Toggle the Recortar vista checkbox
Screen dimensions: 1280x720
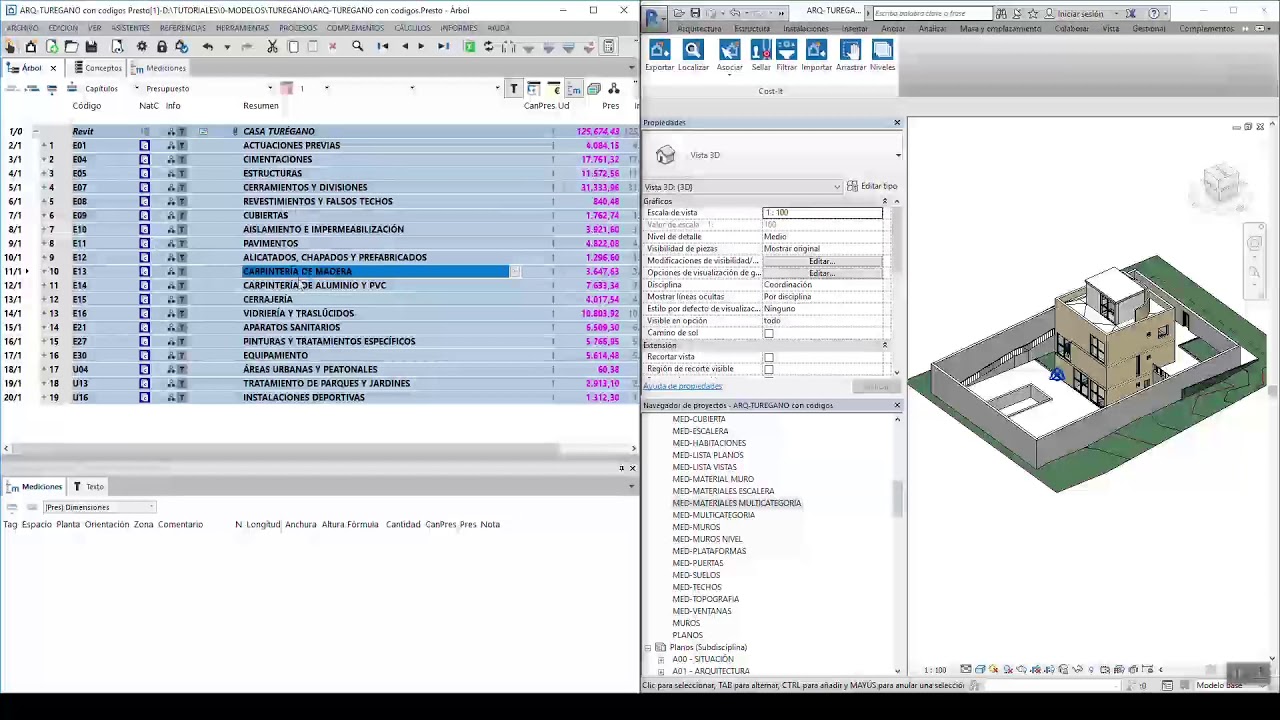(x=768, y=357)
